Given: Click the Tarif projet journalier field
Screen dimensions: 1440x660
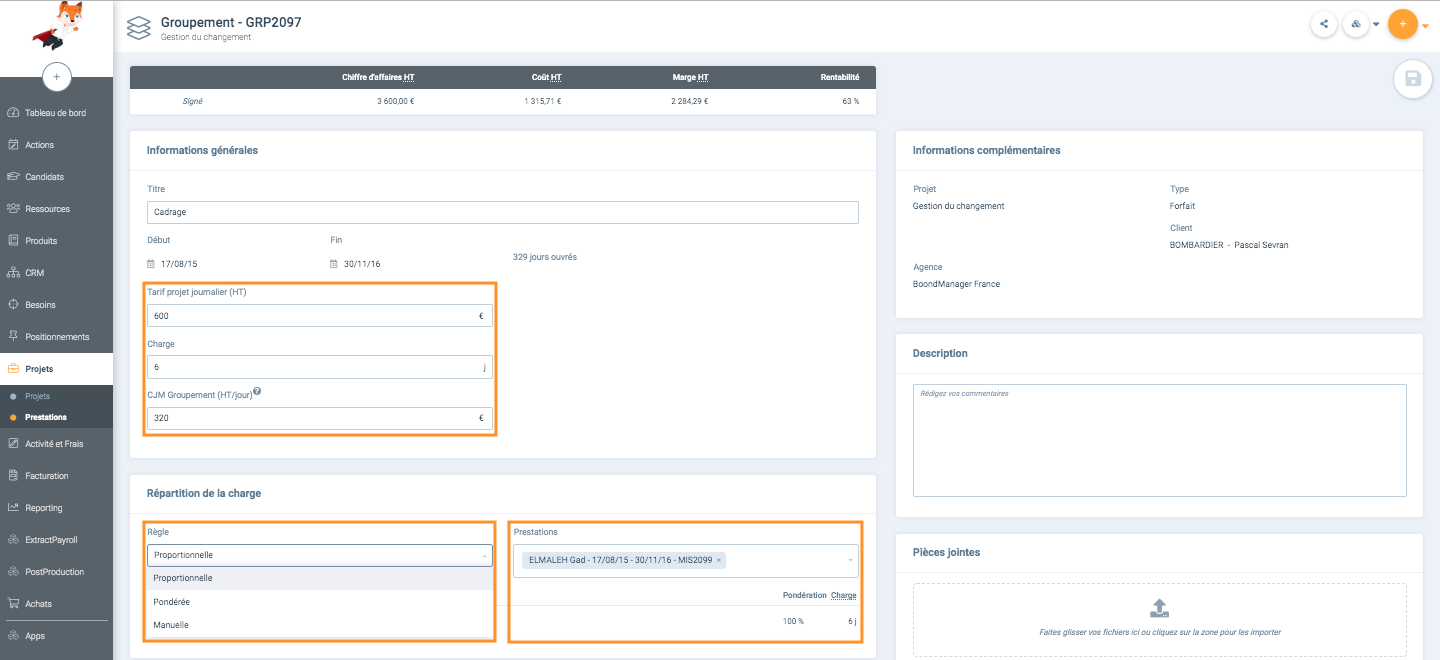Looking at the screenshot, I should coord(319,316).
